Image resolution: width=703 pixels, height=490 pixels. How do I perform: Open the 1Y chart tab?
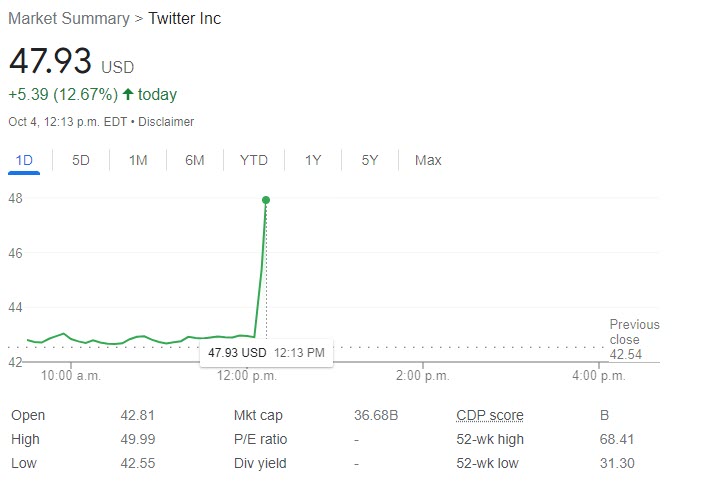click(x=313, y=160)
